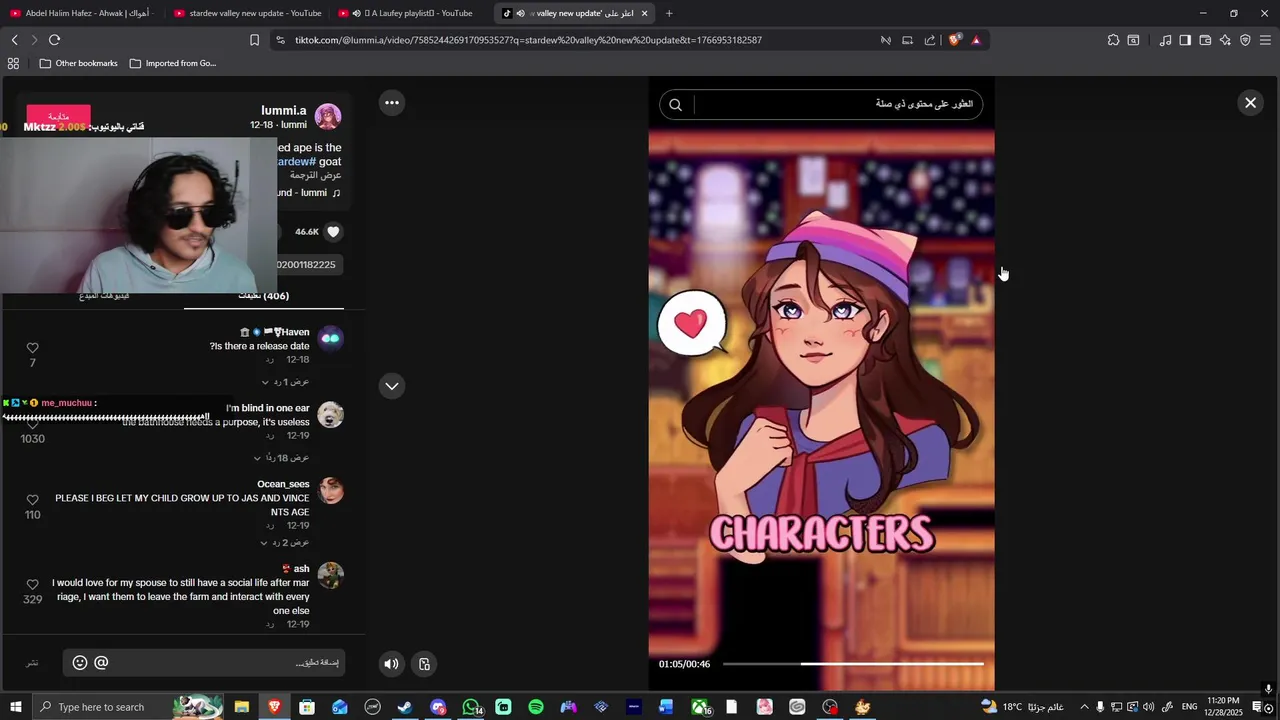Open lummi.a profile avatar

point(328,117)
